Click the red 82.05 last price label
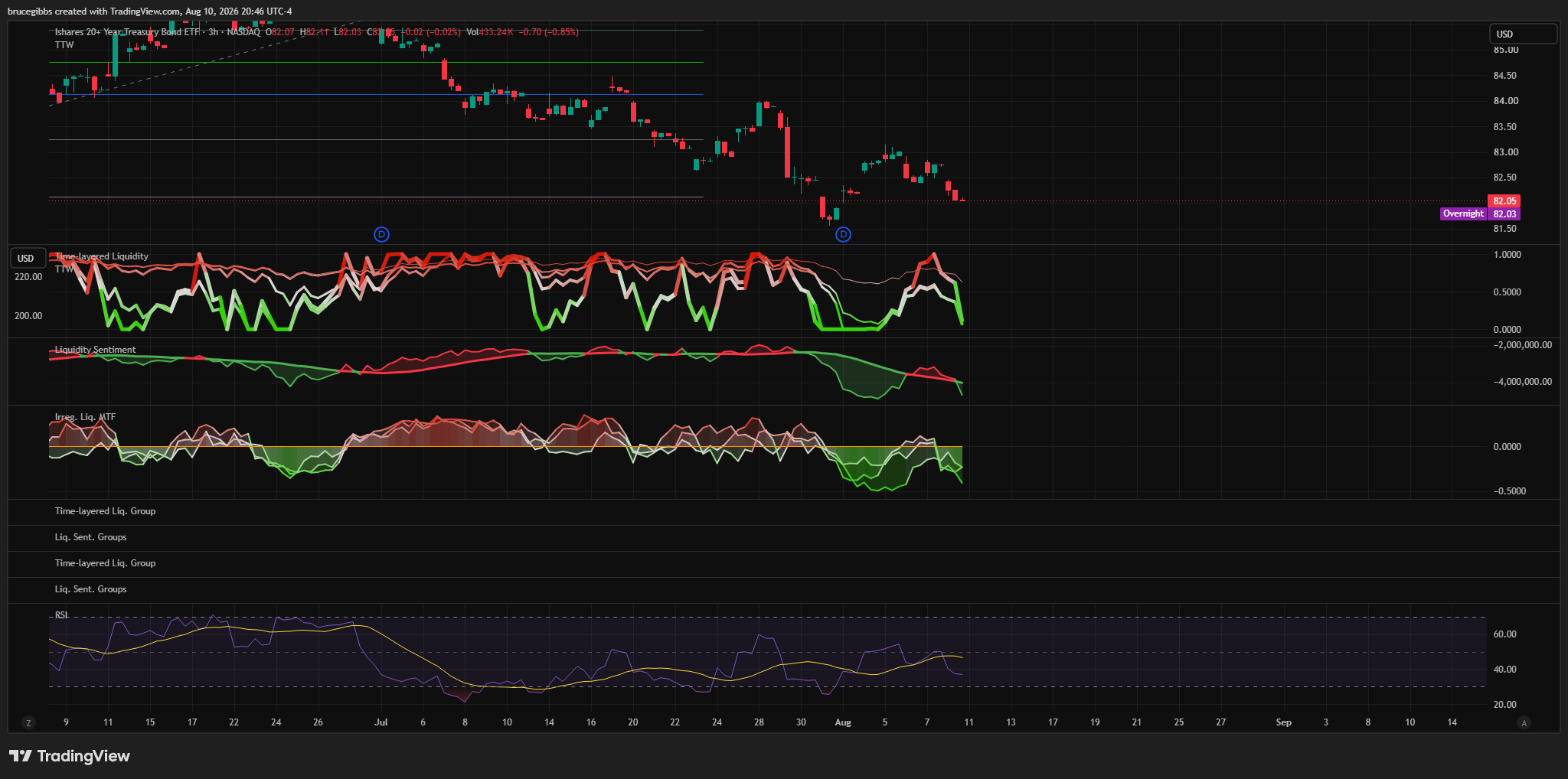This screenshot has width=1568, height=779. 1504,201
